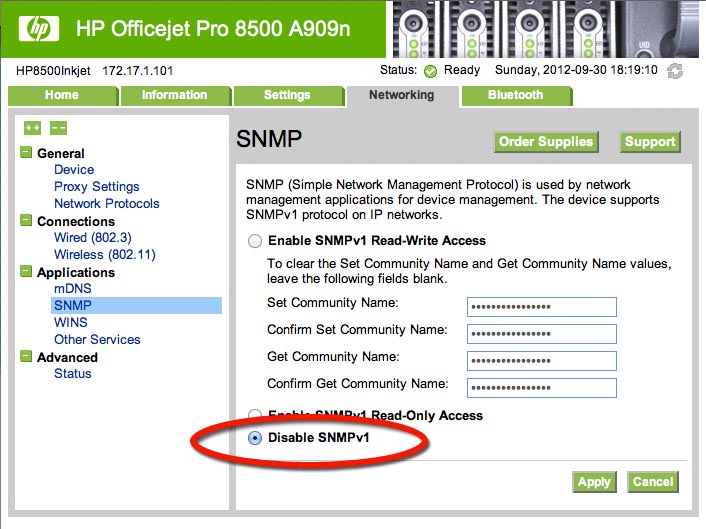Collapse the General section in sidebar
The height and width of the screenshot is (529, 706).
(26, 153)
